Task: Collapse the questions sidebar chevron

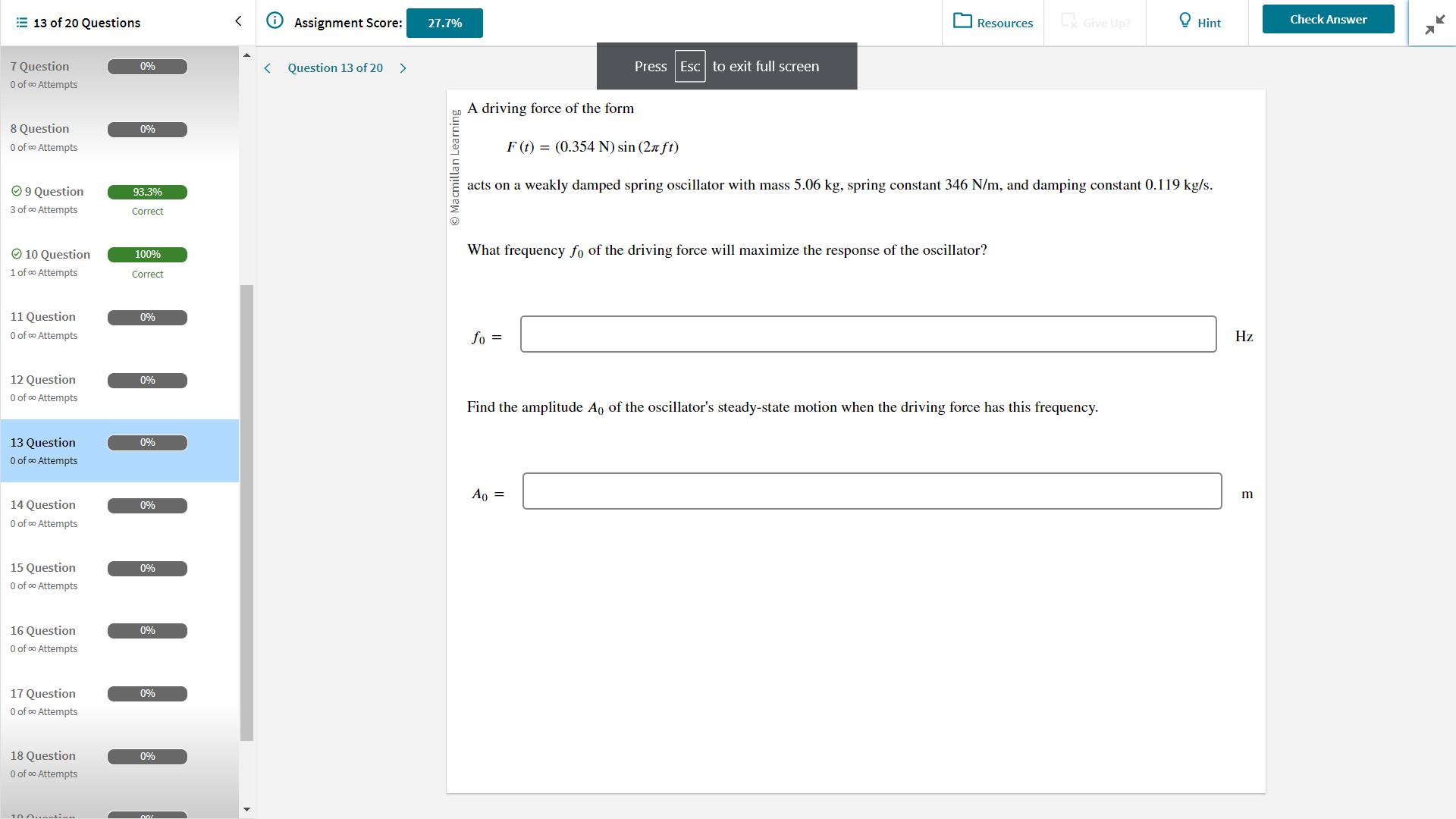Action: (x=238, y=21)
